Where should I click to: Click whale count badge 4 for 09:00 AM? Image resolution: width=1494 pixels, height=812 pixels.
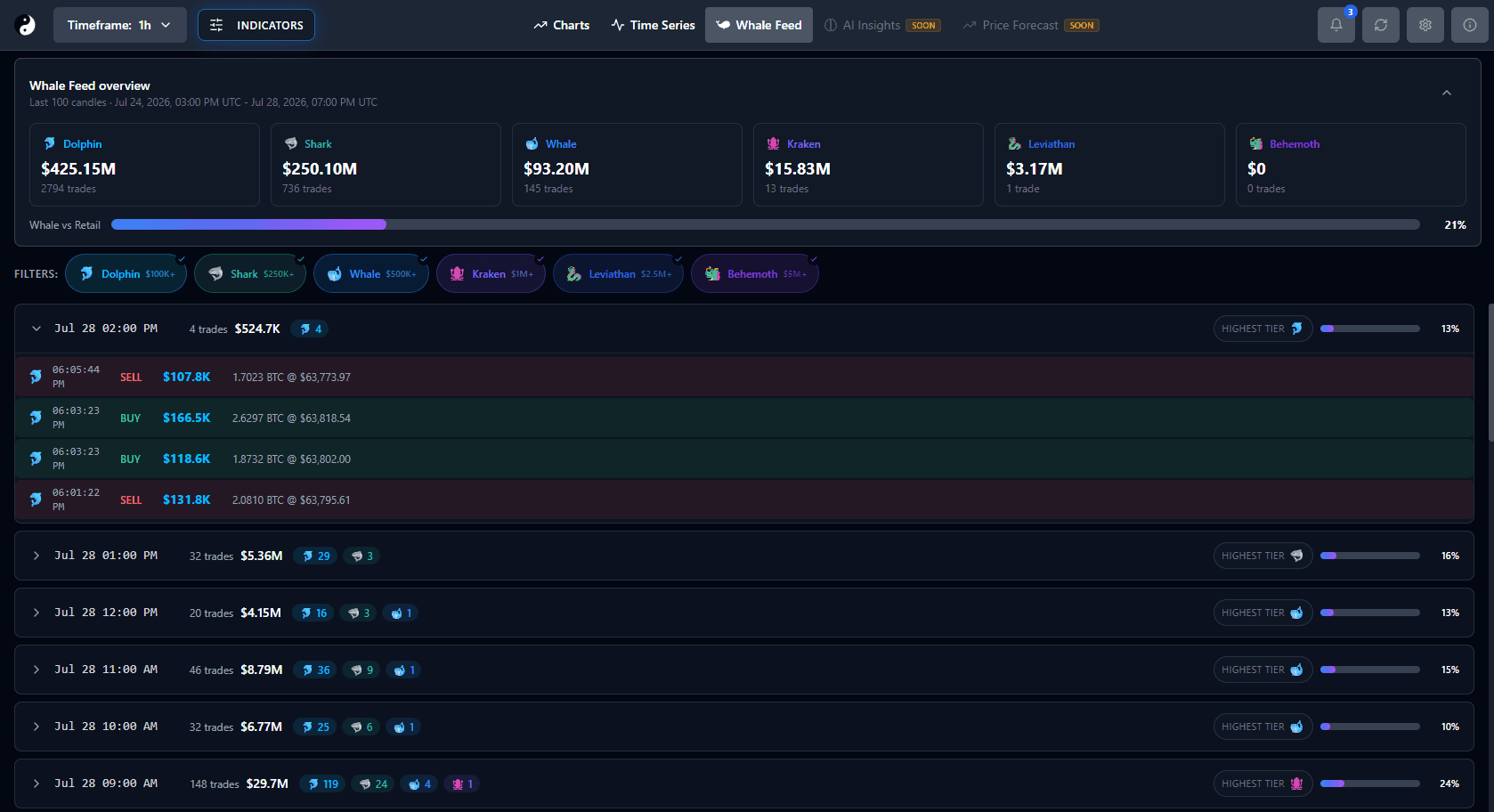[419, 784]
